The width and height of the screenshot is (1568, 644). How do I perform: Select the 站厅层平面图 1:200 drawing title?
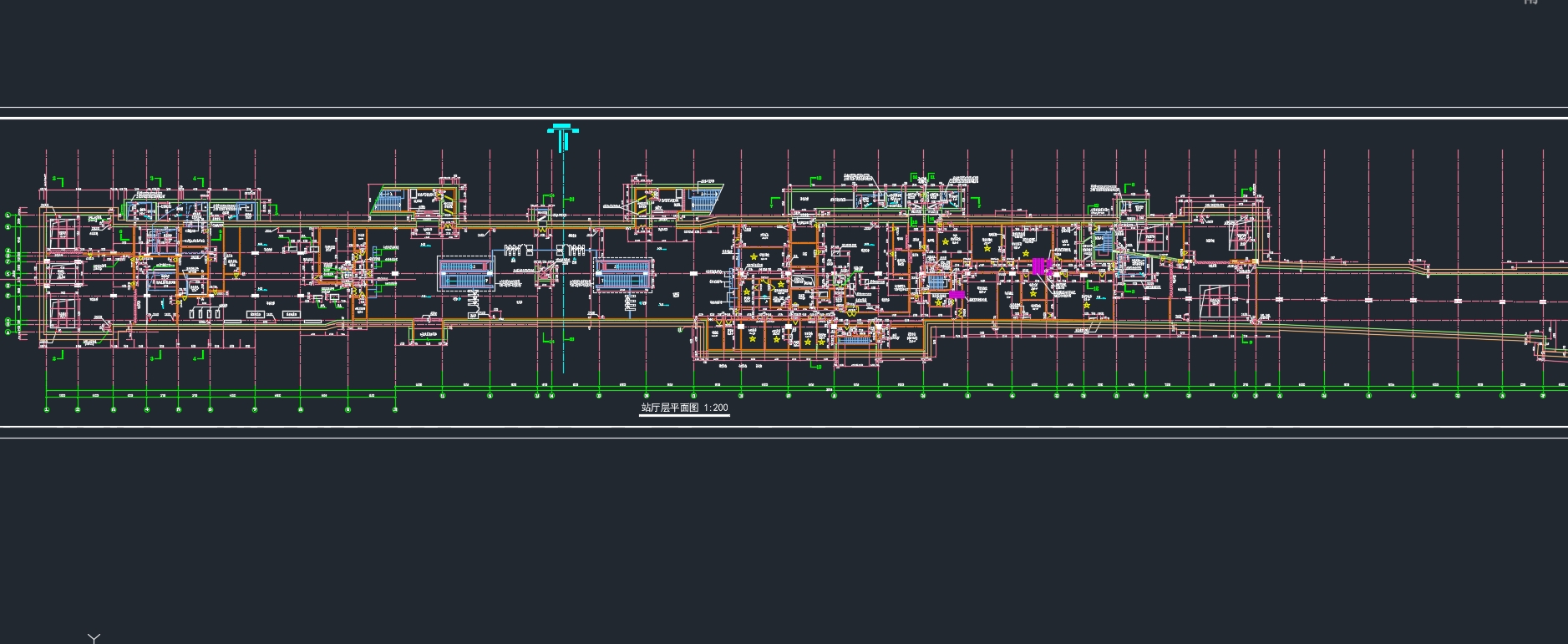coord(684,408)
